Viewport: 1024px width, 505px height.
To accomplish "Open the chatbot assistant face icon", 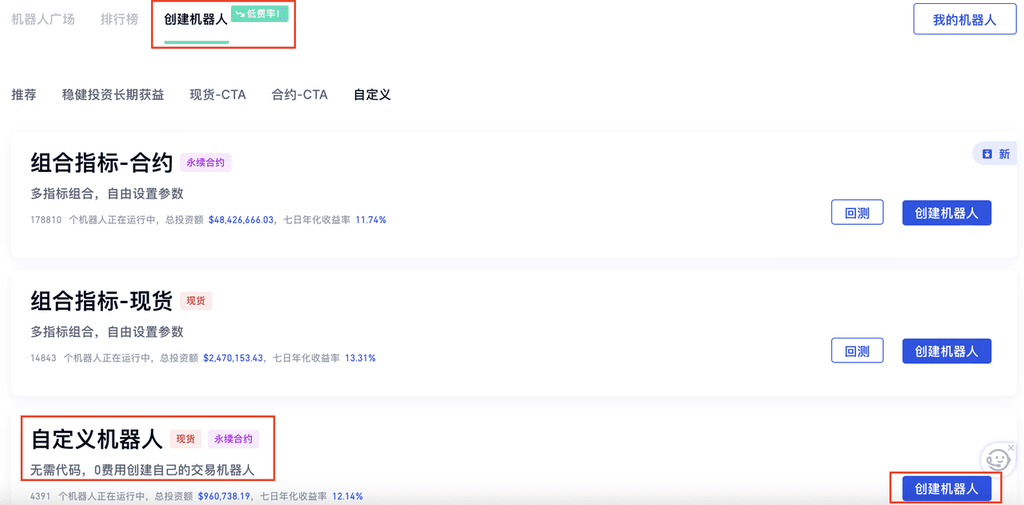I will (x=997, y=460).
